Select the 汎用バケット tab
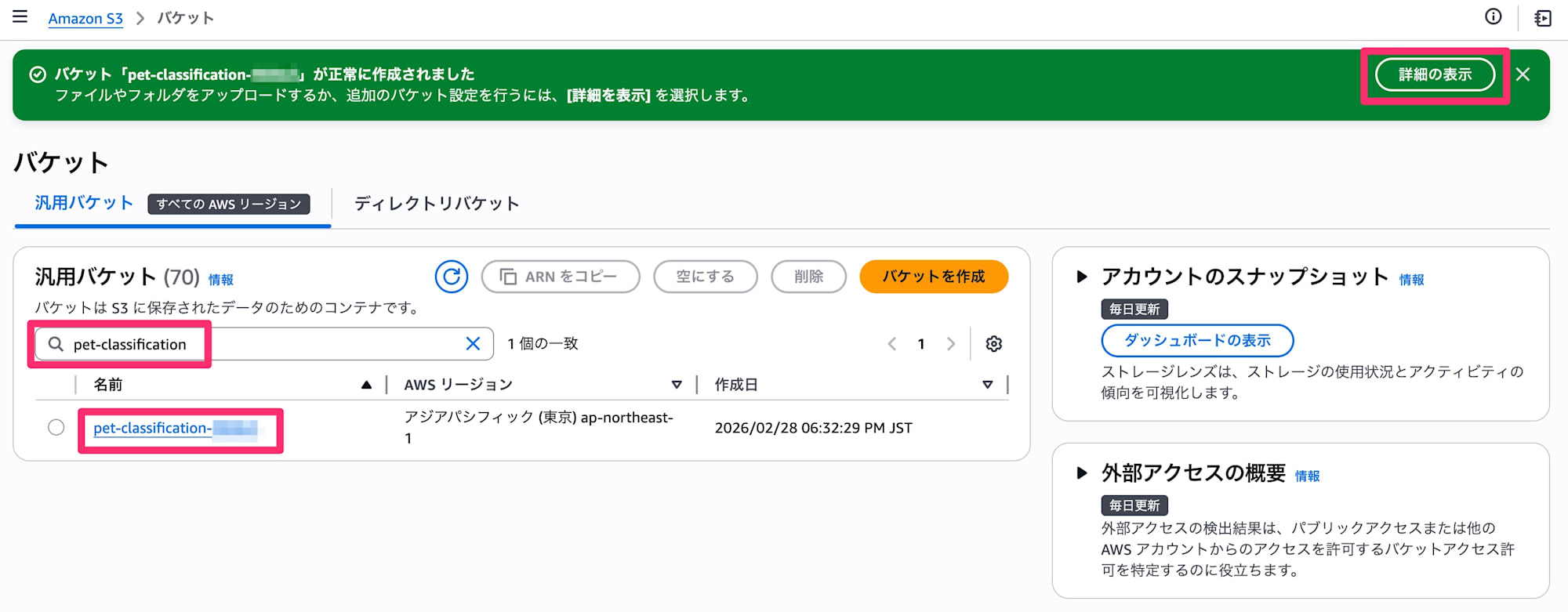The height and width of the screenshot is (612, 1568). coord(84,203)
